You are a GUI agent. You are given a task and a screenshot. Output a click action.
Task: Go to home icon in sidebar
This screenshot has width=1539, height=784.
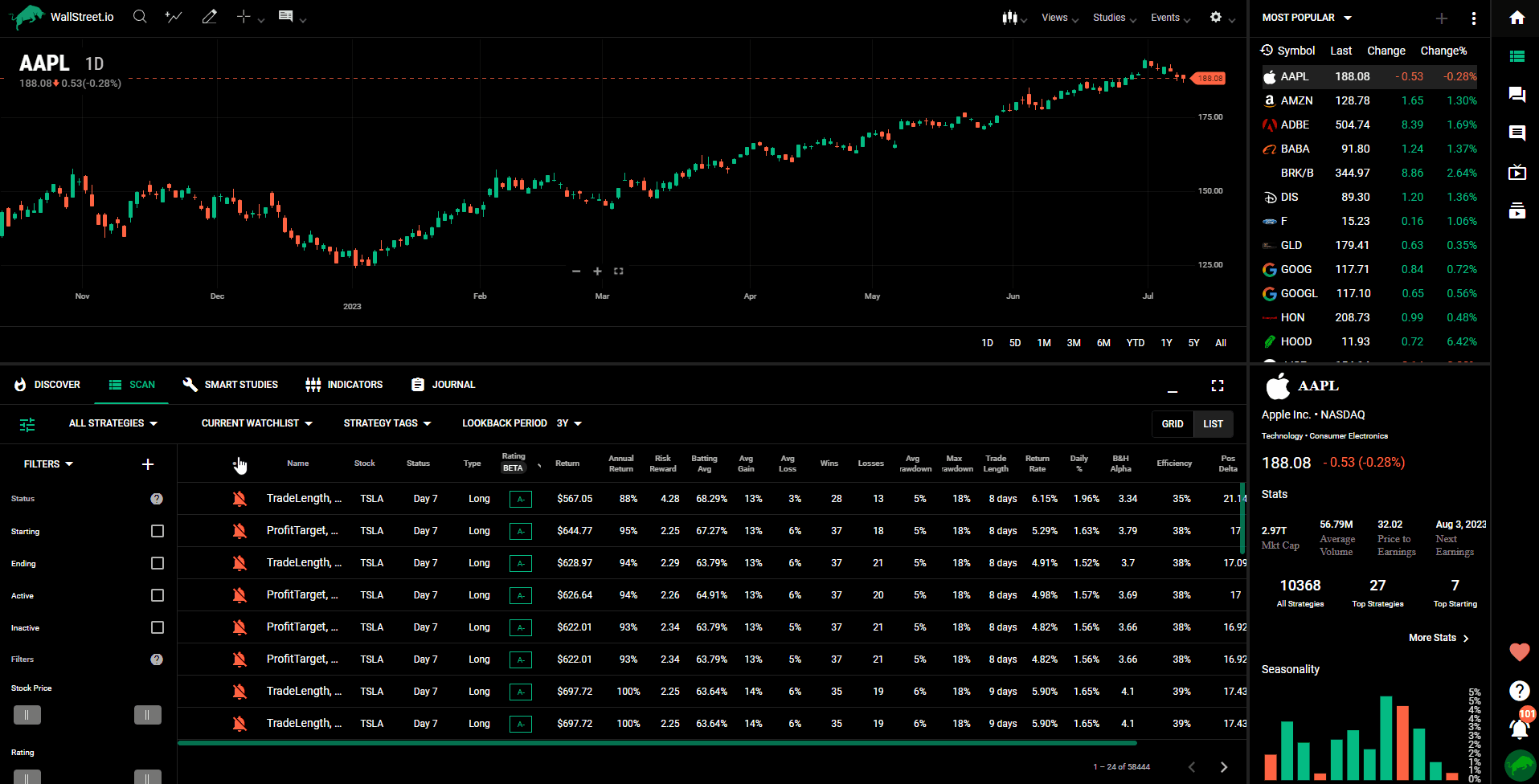click(x=1517, y=18)
